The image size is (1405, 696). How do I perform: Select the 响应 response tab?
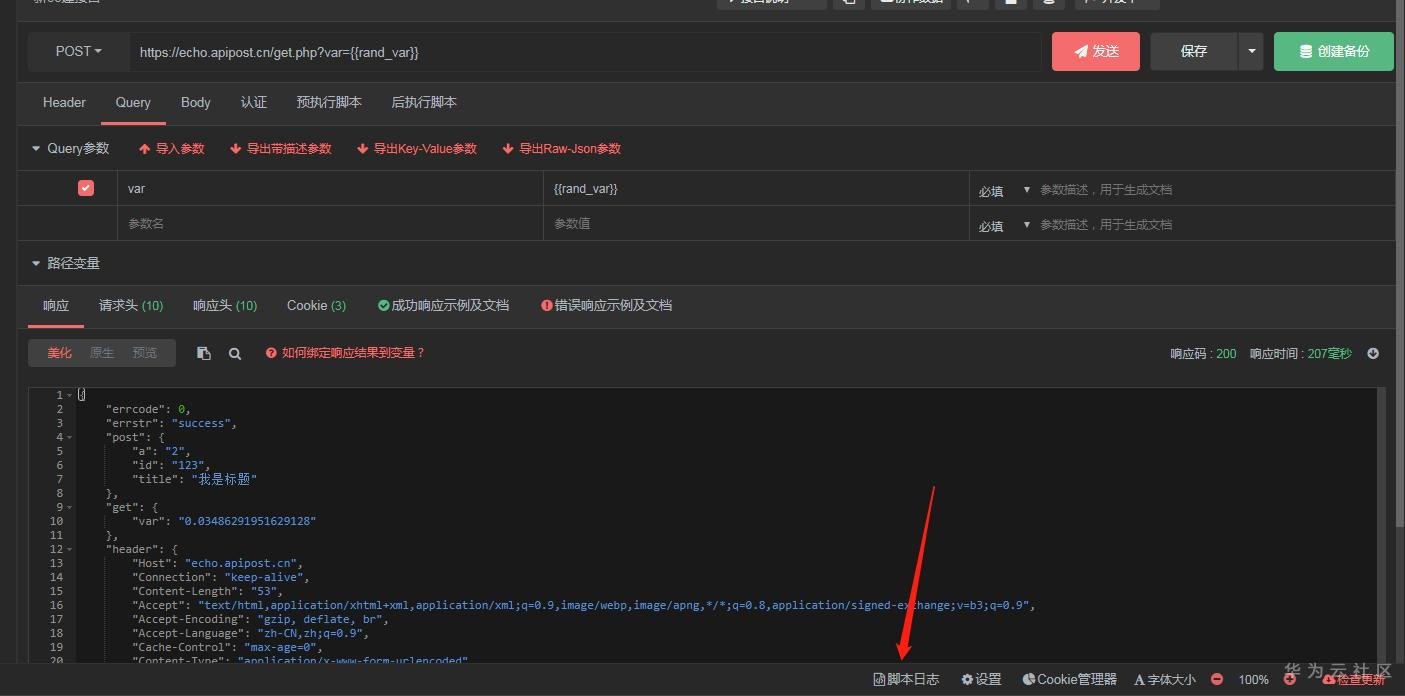click(x=56, y=305)
